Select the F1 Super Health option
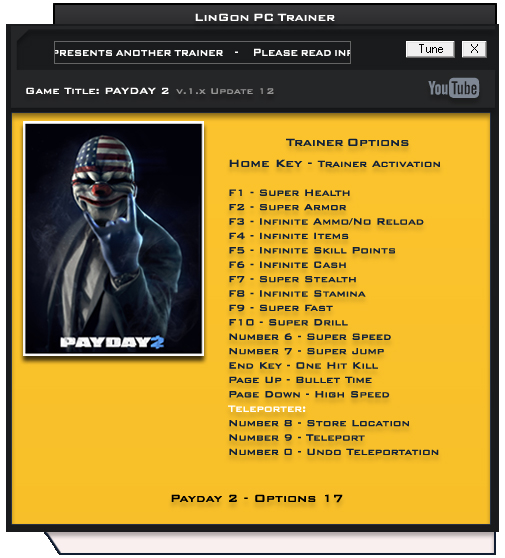The height and width of the screenshot is (558, 505). tap(289, 193)
